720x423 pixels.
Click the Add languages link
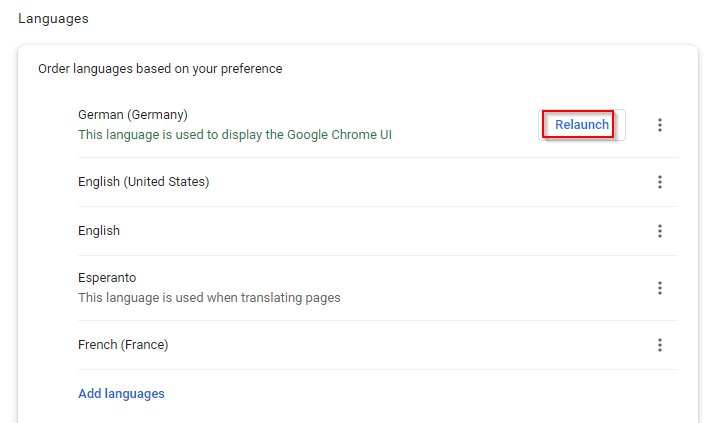121,394
